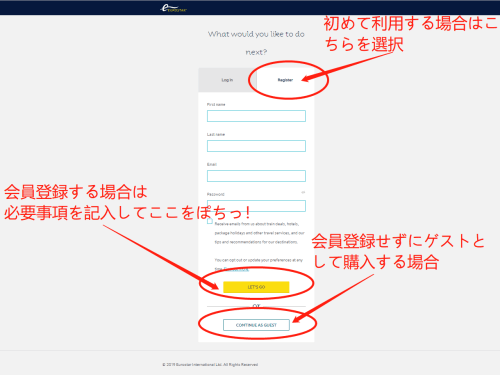
Task: Click the Email label text
Action: tap(212, 164)
